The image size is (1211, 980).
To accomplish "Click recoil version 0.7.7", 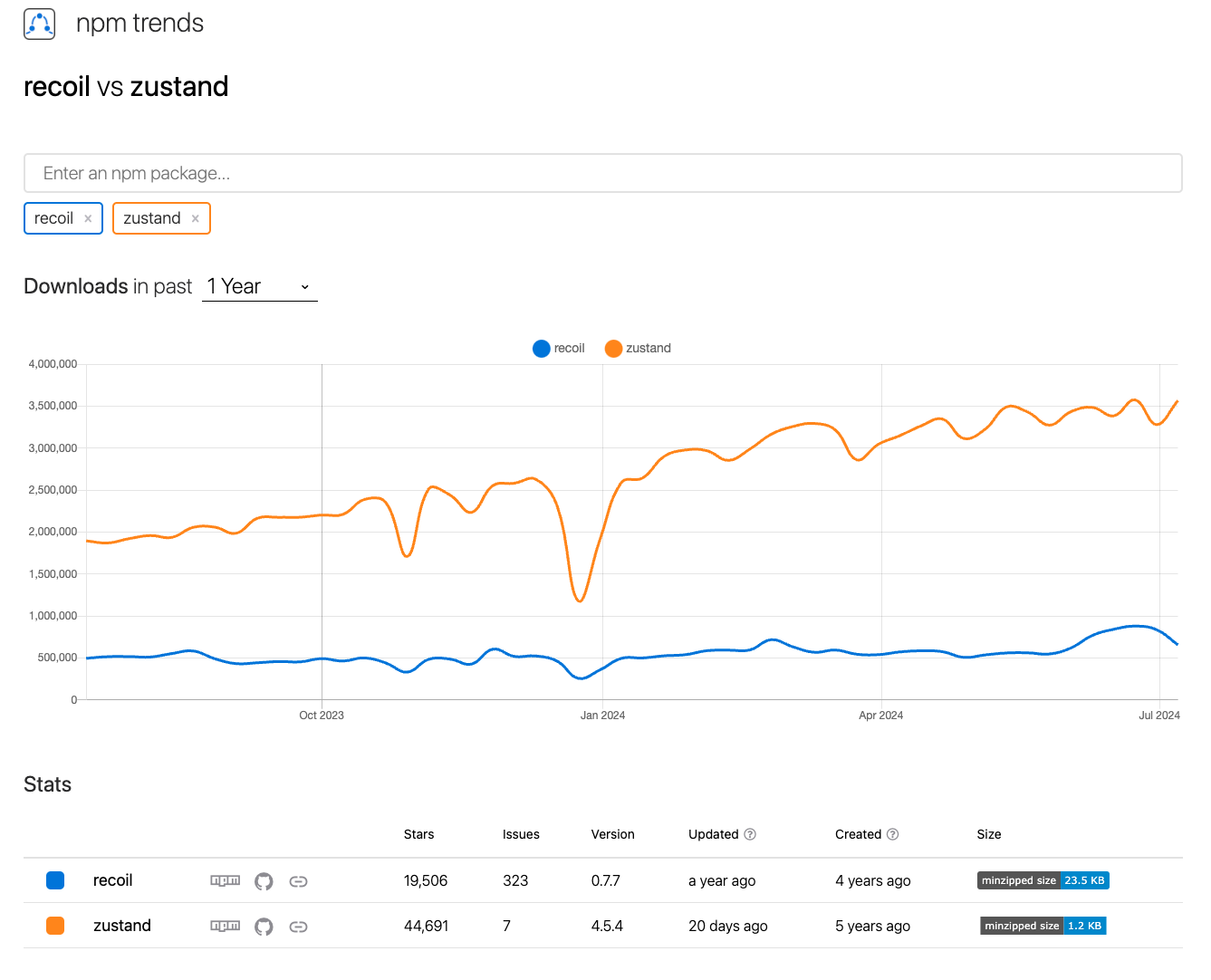I will click(x=606, y=880).
